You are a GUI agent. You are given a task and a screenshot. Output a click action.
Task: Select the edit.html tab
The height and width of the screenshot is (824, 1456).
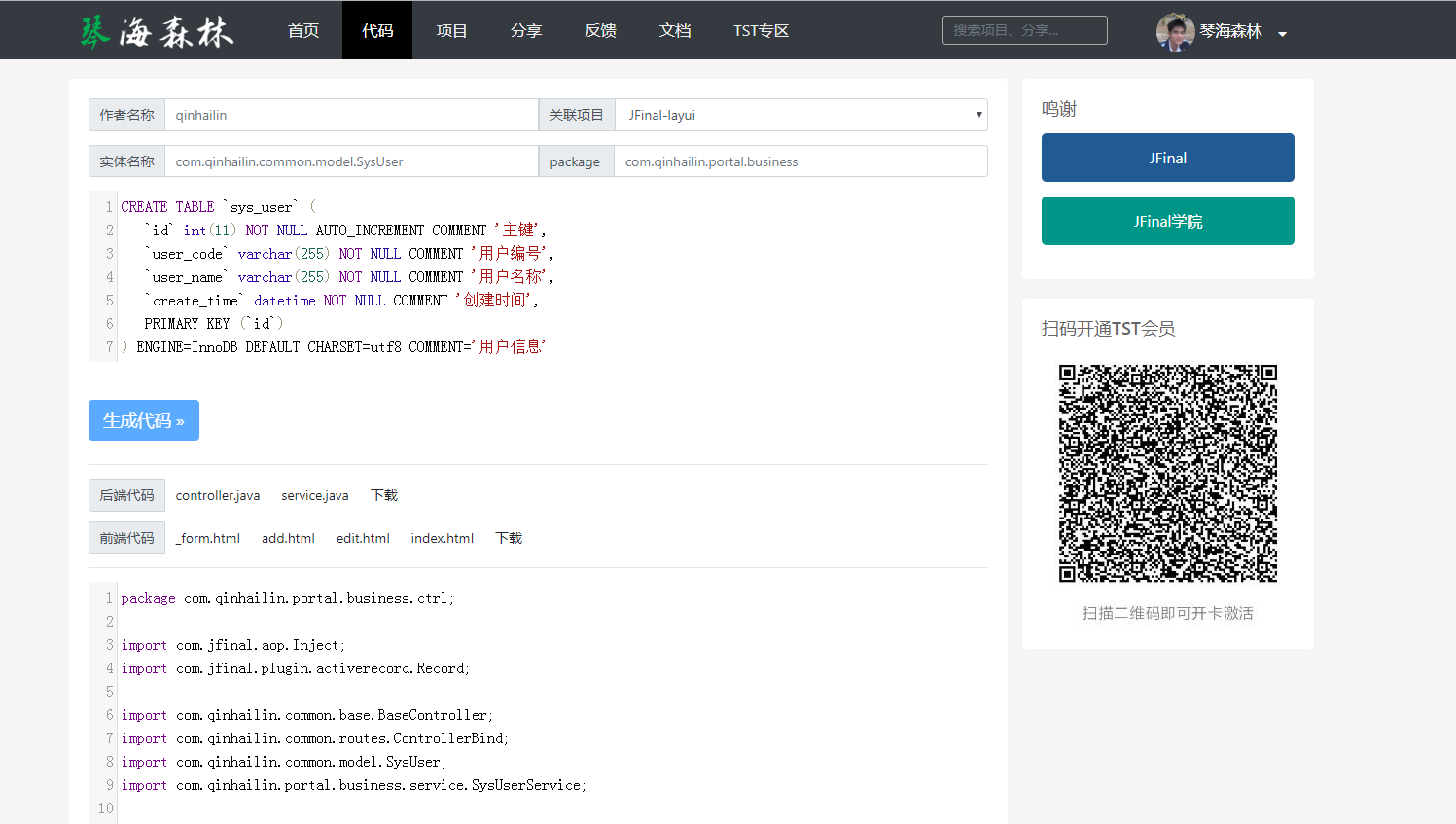click(x=363, y=538)
